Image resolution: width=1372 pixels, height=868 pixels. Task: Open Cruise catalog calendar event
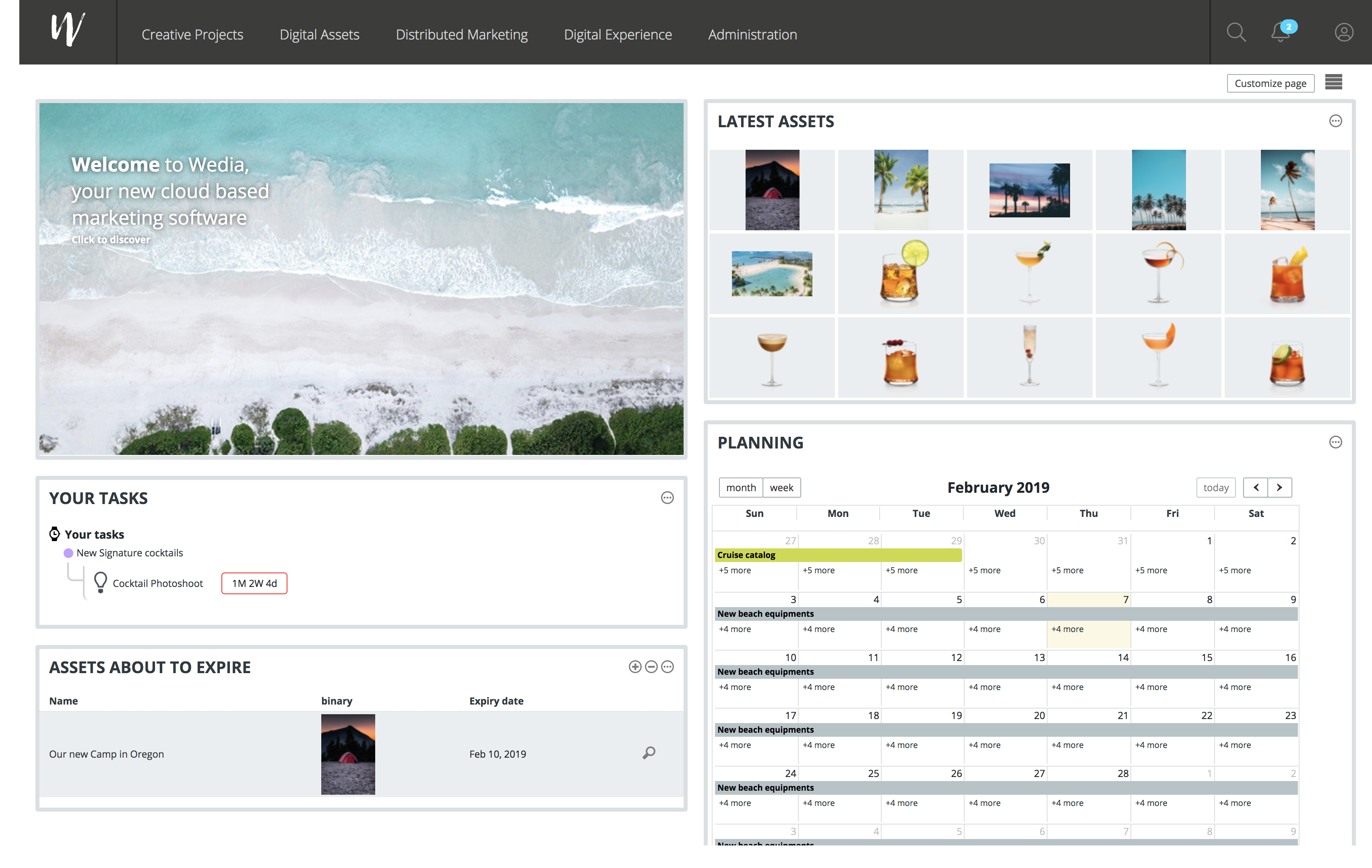pos(838,554)
